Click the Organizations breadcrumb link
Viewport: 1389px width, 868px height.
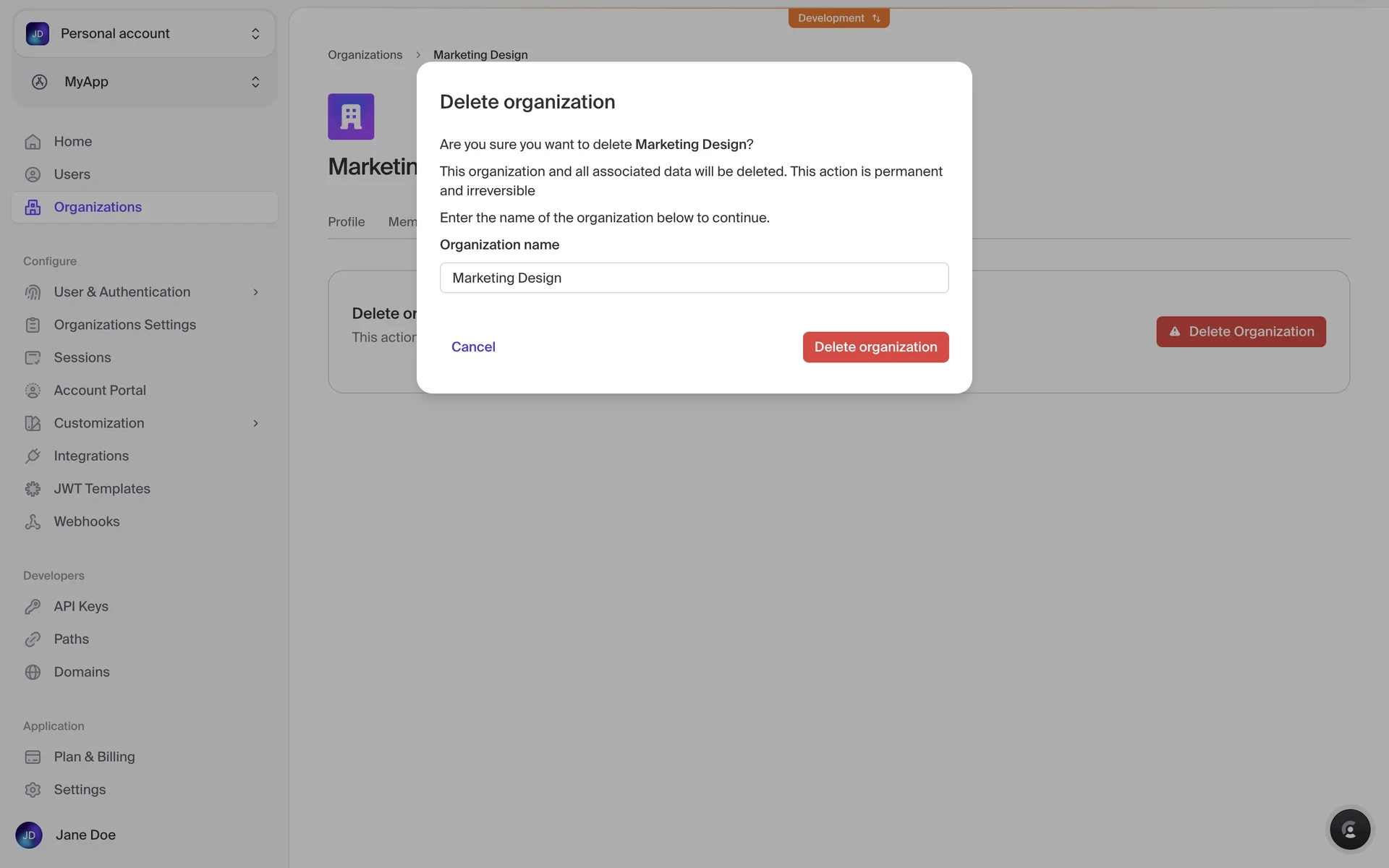pos(365,55)
